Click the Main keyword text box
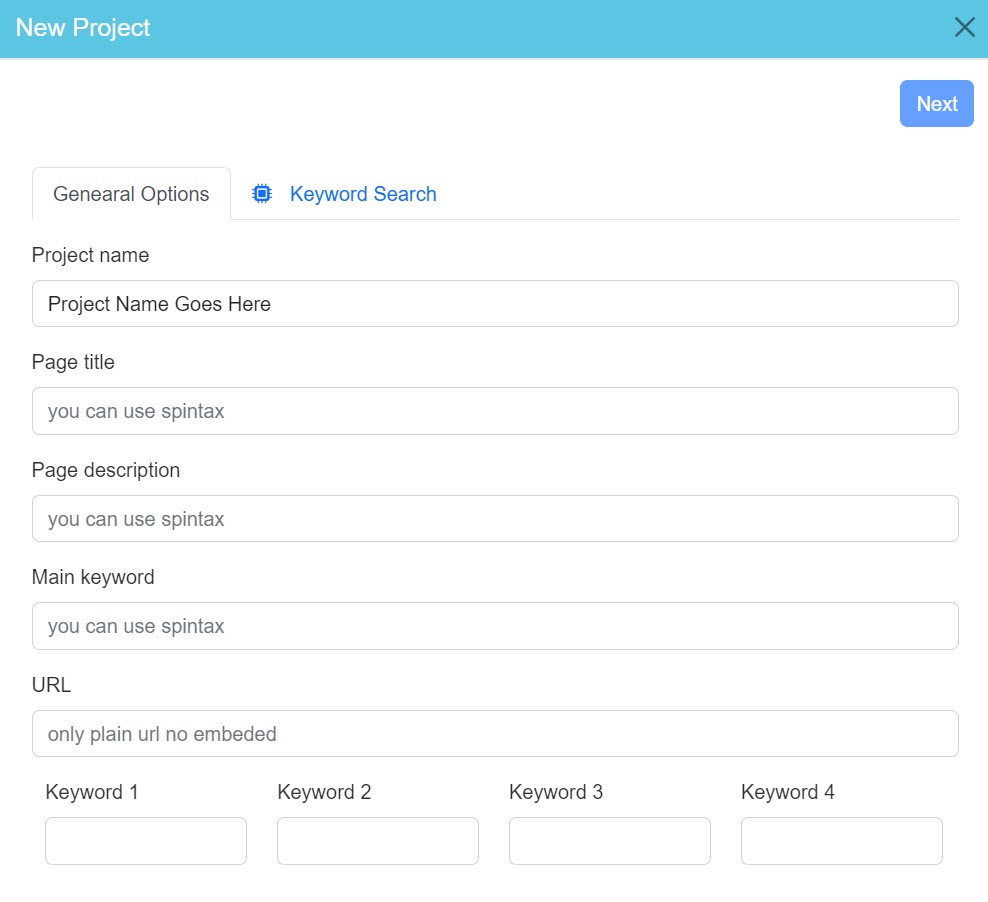This screenshot has width=988, height=902. [494, 625]
